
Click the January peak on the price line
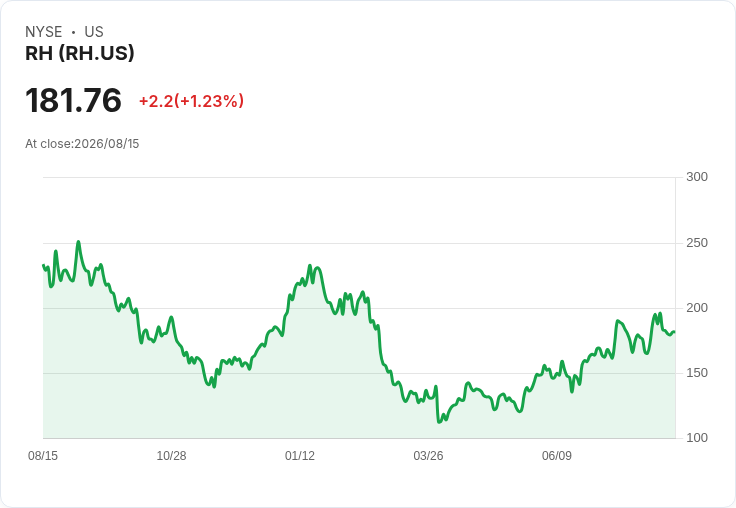click(310, 266)
